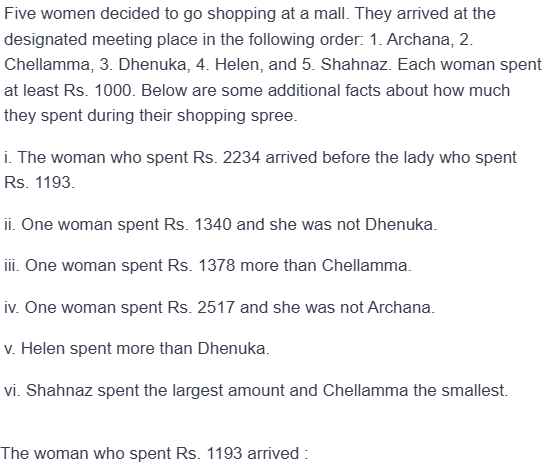Click the word 'Archana' in statement iv
The width and height of the screenshot is (555, 472).
tap(398, 307)
